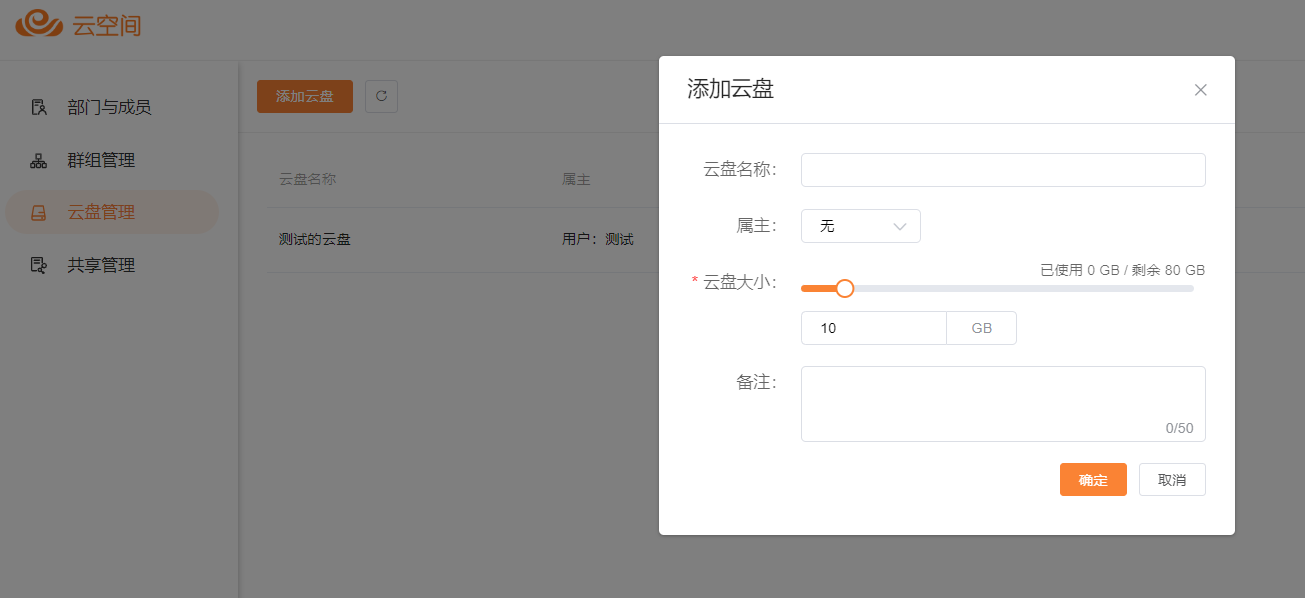Confirm with the 确定 button
This screenshot has height=598, width=1305.
click(x=1093, y=480)
